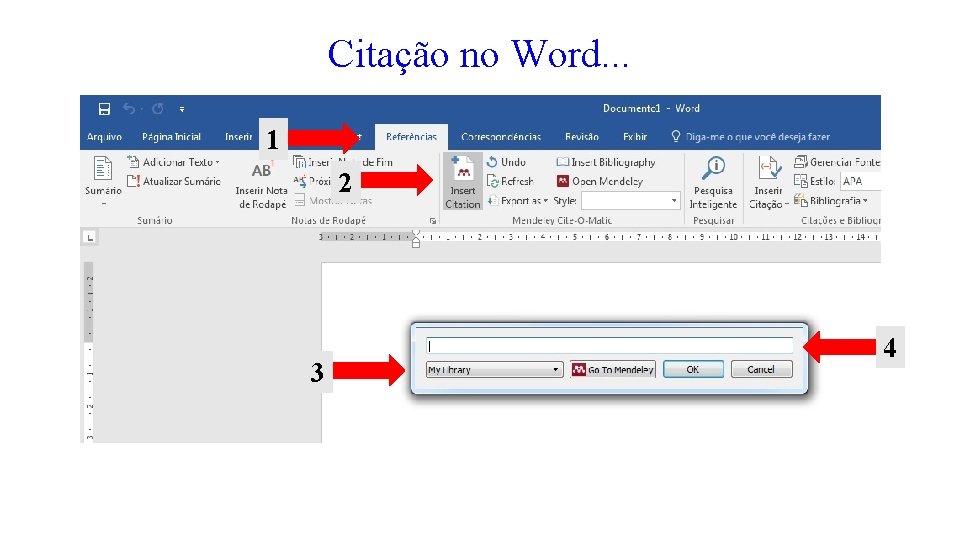Click Atualizar Sumário

(x=174, y=181)
